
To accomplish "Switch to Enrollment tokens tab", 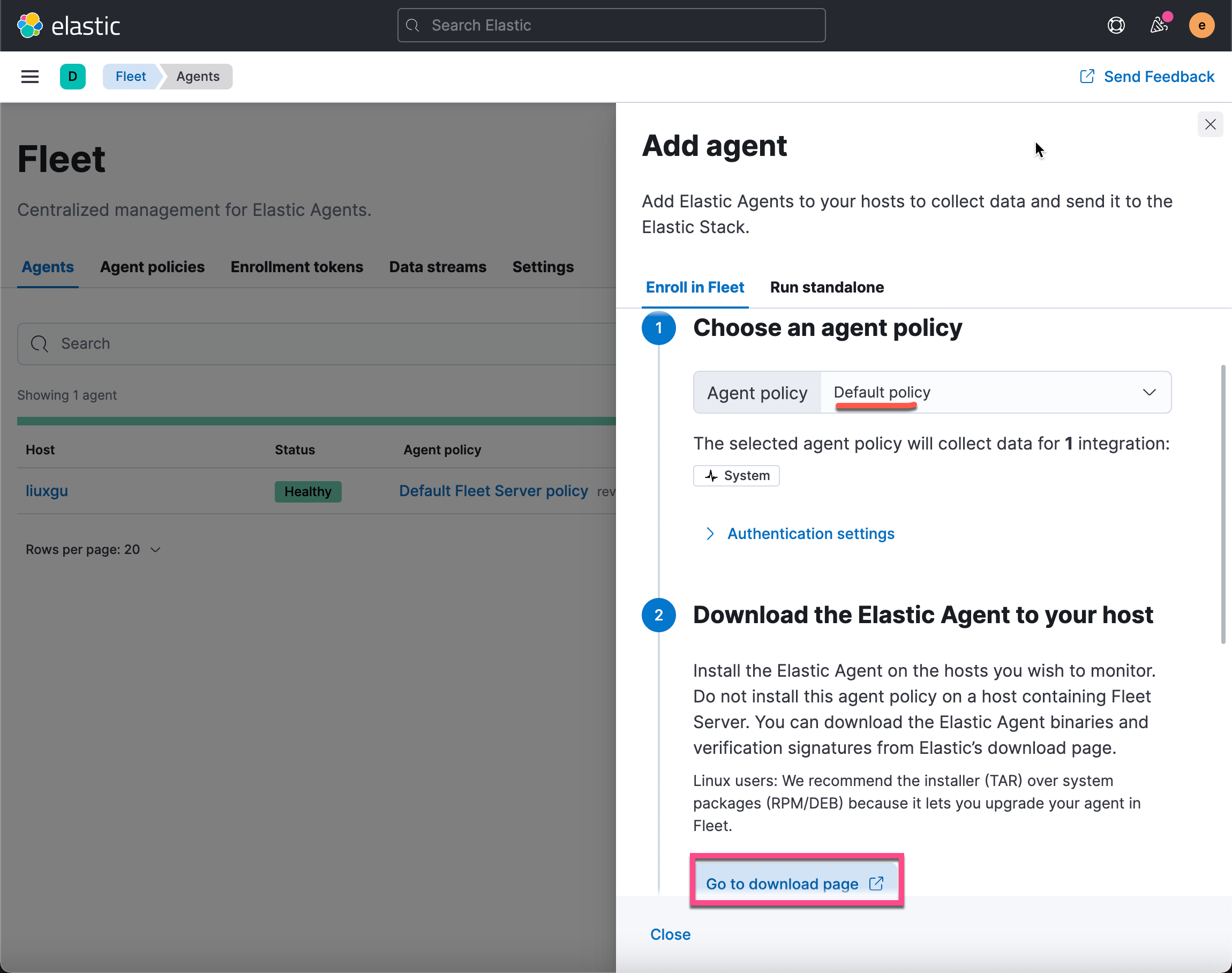I will 296,267.
